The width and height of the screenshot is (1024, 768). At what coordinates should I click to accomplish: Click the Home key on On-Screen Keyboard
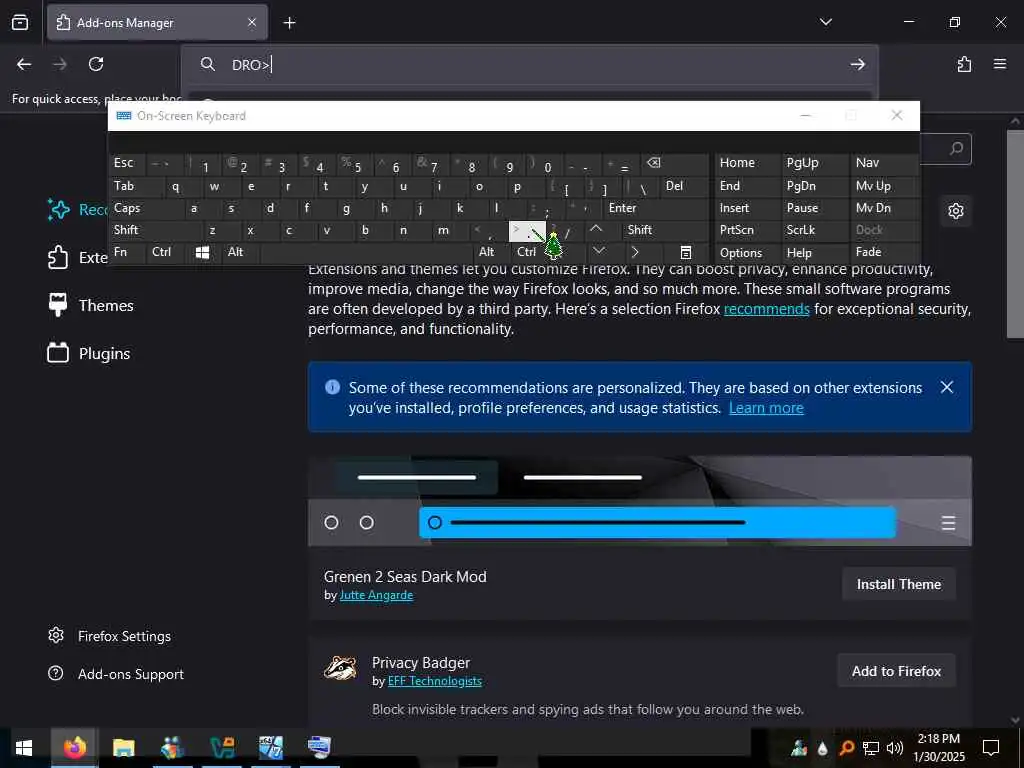pyautogui.click(x=746, y=163)
